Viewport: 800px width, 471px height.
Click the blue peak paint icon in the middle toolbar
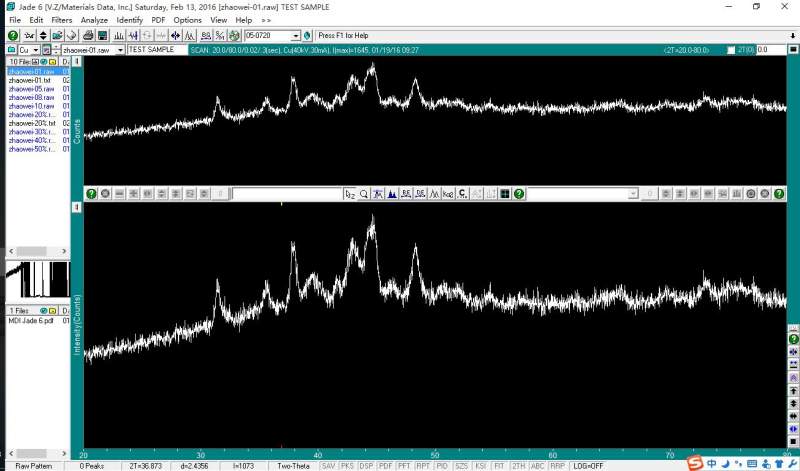click(392, 194)
